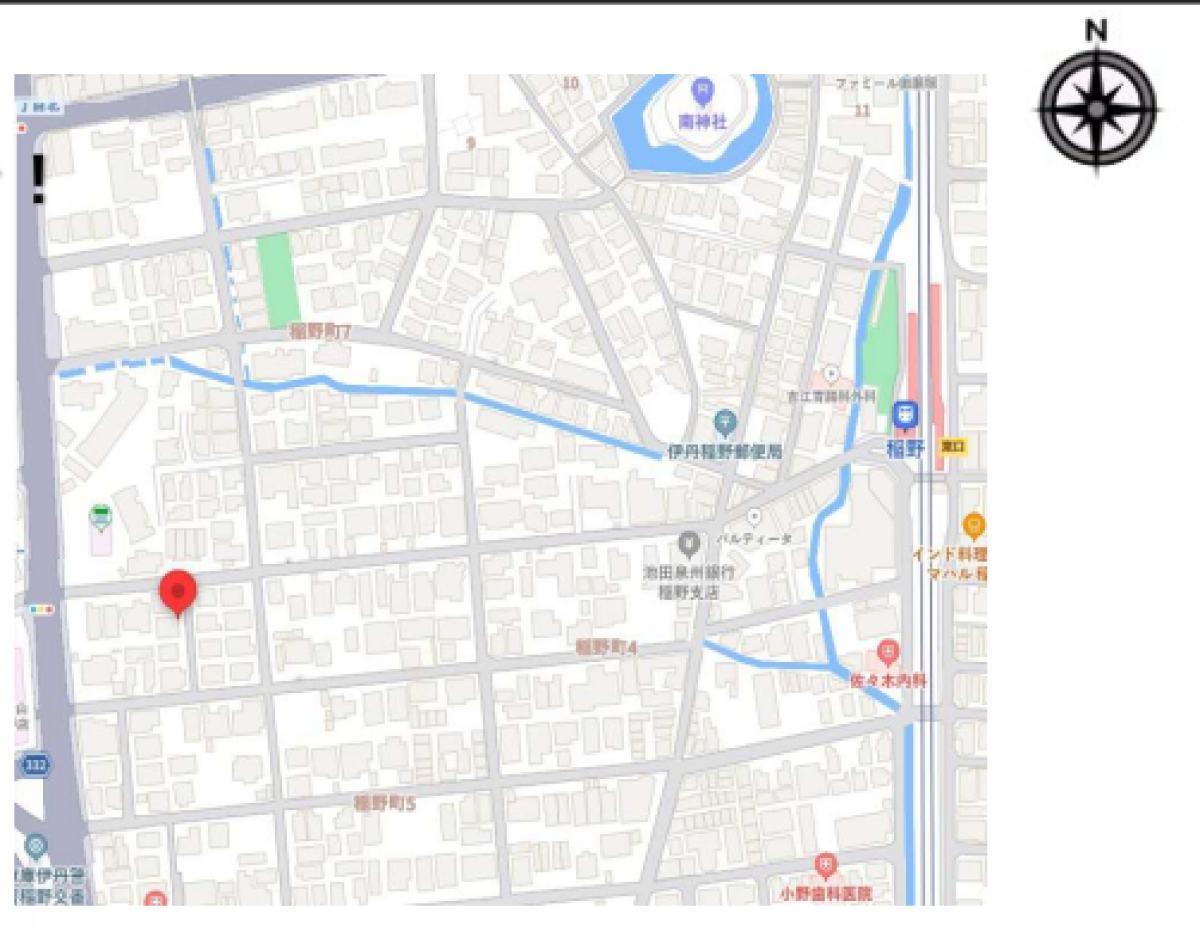Click the 稲野町5 district label
The image size is (1200, 932).
click(x=384, y=802)
